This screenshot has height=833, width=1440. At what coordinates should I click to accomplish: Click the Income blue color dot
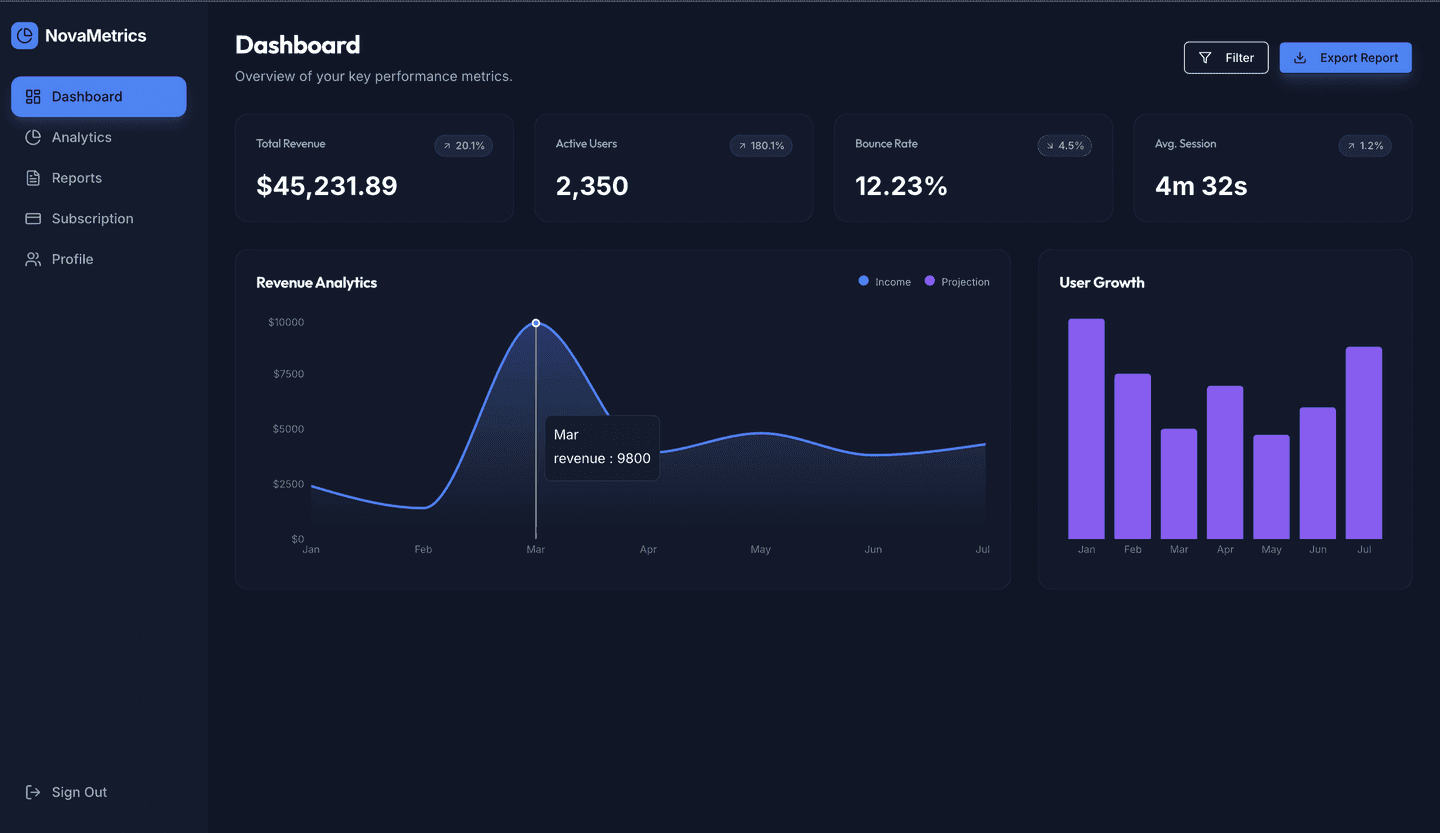tap(864, 281)
